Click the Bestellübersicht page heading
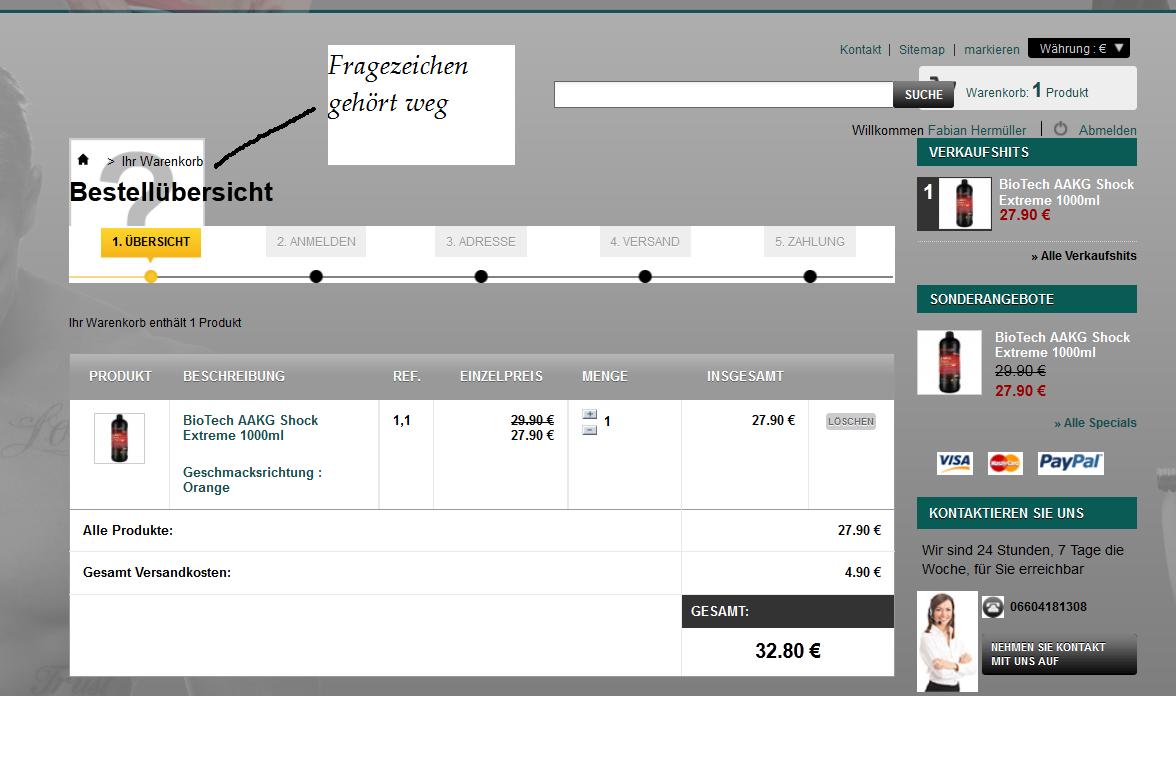Viewport: 1176px width, 765px height. pos(171,192)
